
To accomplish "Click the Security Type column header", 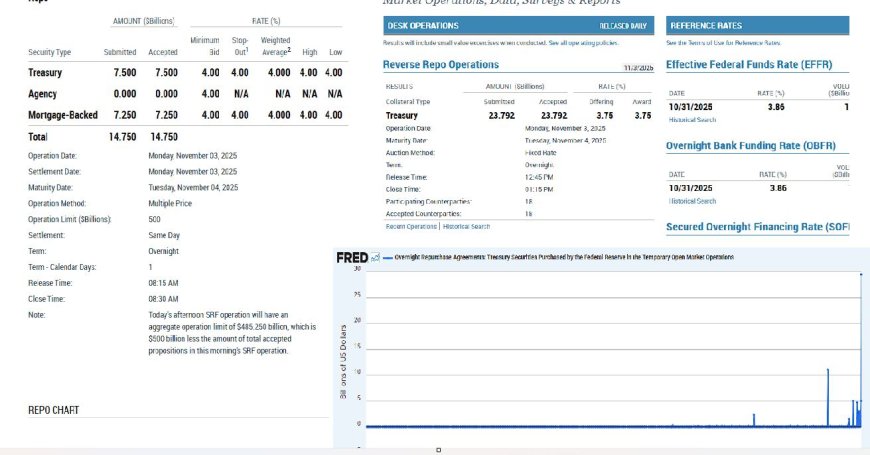I will click(x=49, y=52).
